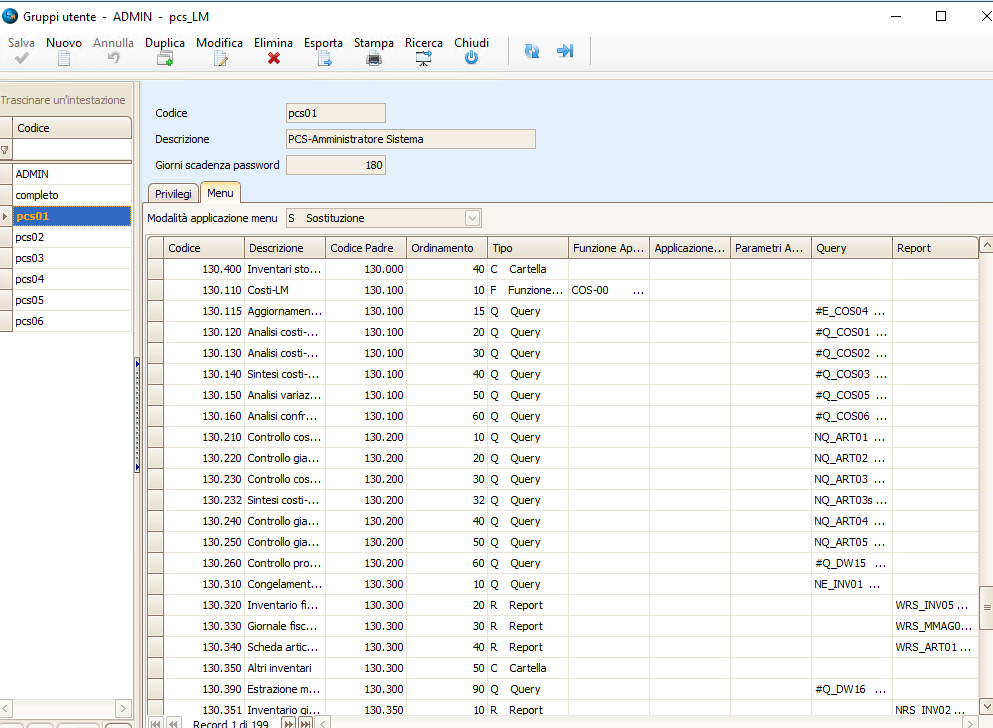Print using the Stampa icon
Image resolution: width=993 pixels, height=728 pixels.
click(x=373, y=58)
